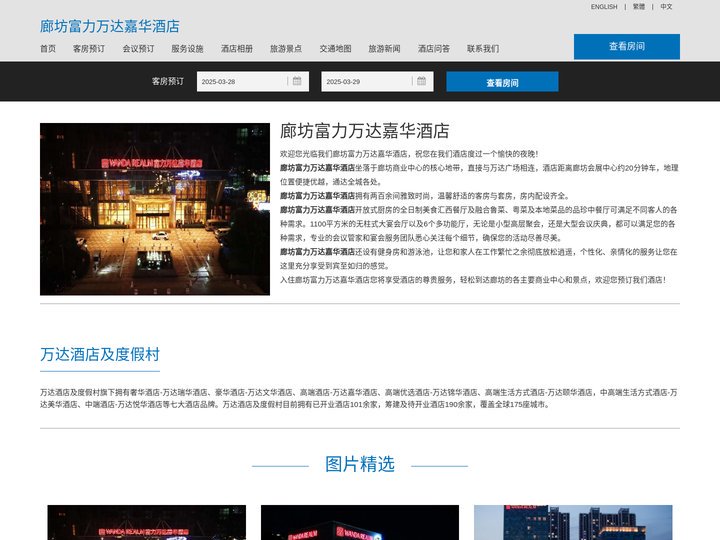Viewport: 720px width, 540px height.
Task: Open middle gallery thumbnail with Wanda Realm sign
Action: click(360, 523)
